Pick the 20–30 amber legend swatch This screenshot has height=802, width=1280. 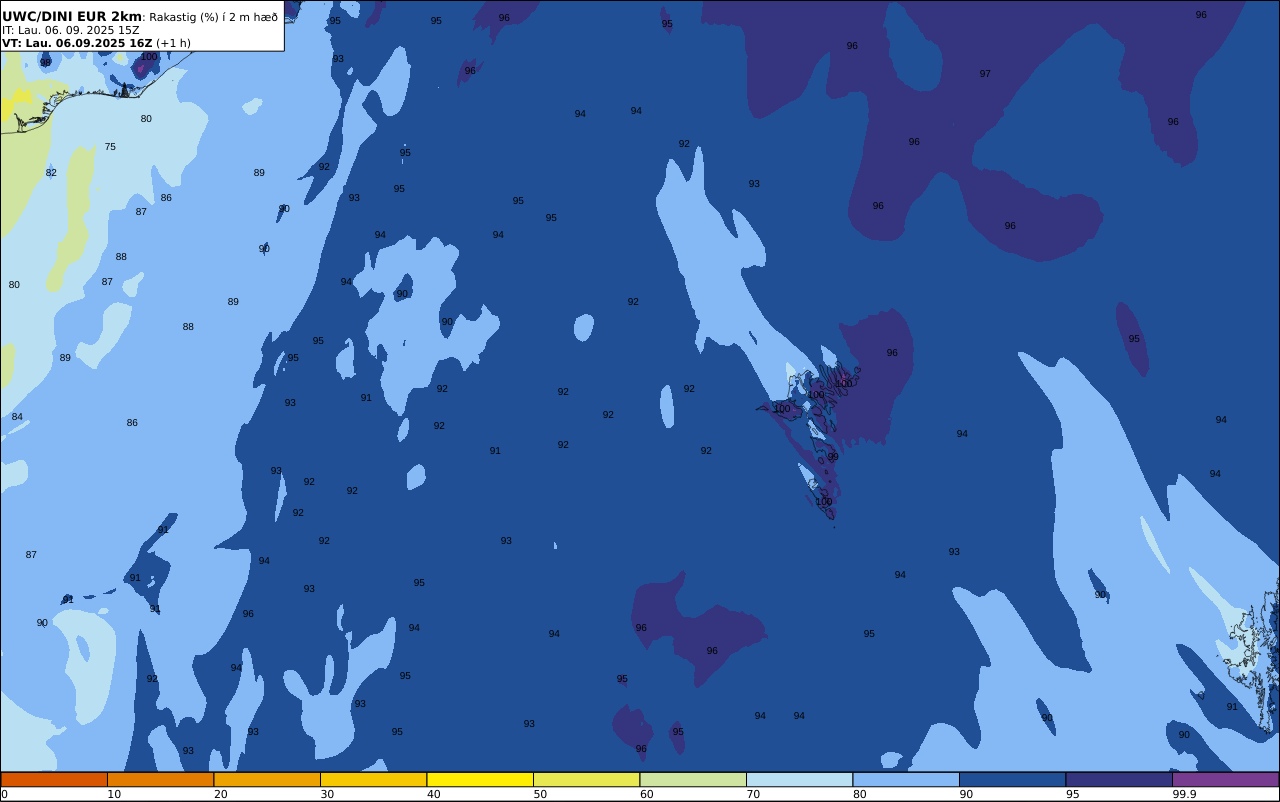point(267,779)
